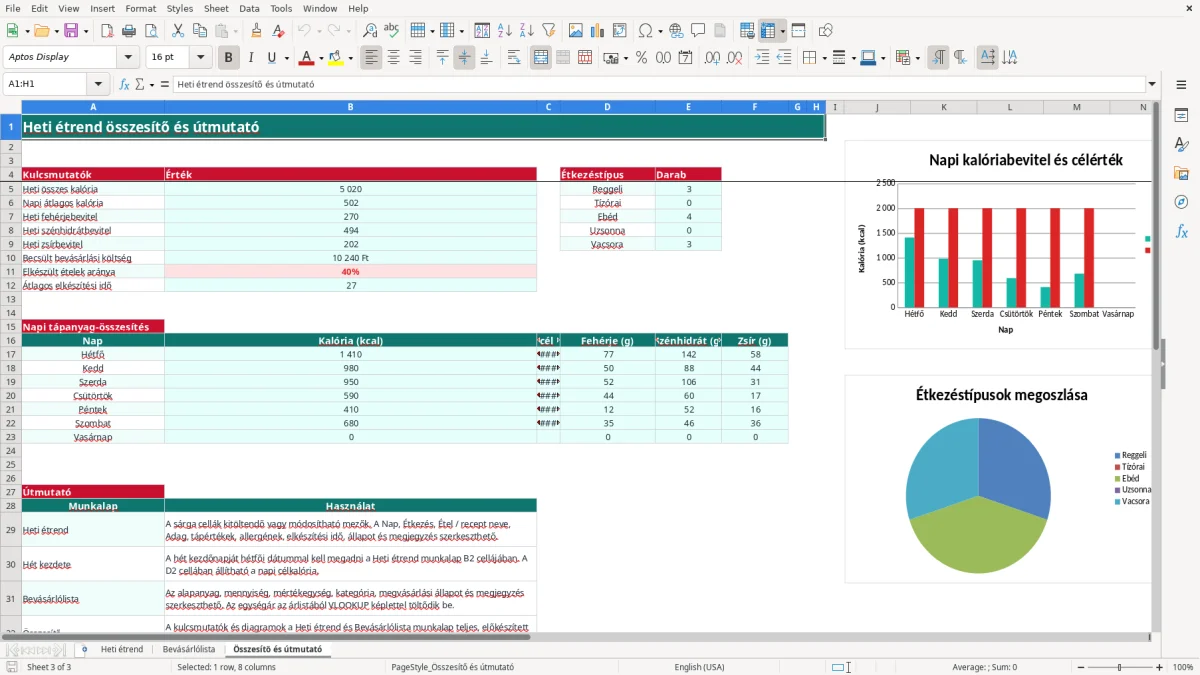Click the Cut scissors icon

[177, 31]
